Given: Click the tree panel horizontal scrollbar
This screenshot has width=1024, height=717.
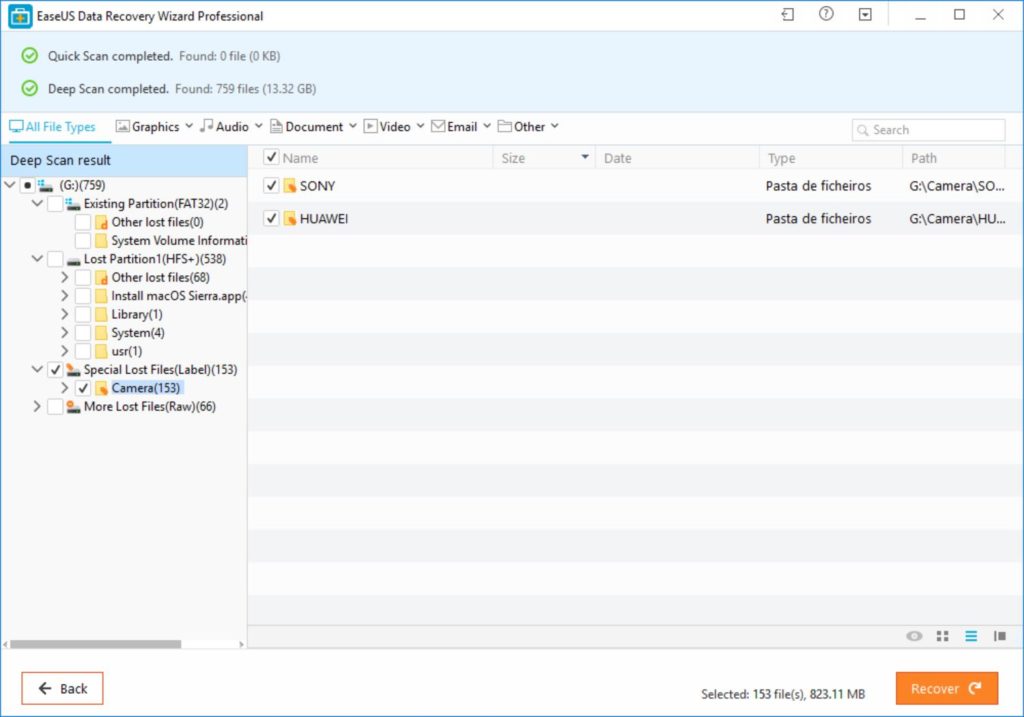Looking at the screenshot, I should [x=95, y=644].
